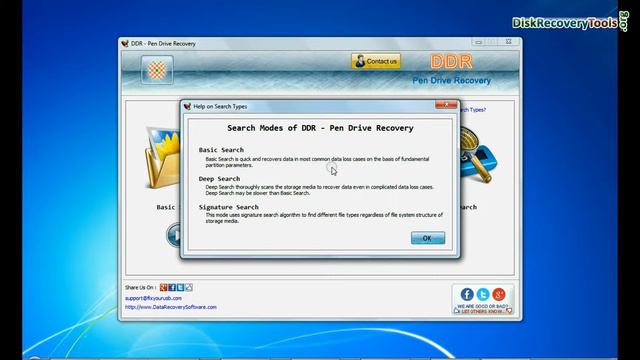640x360 pixels.
Task: Click OK in Help on Search Types dialog
Action: pos(428,238)
